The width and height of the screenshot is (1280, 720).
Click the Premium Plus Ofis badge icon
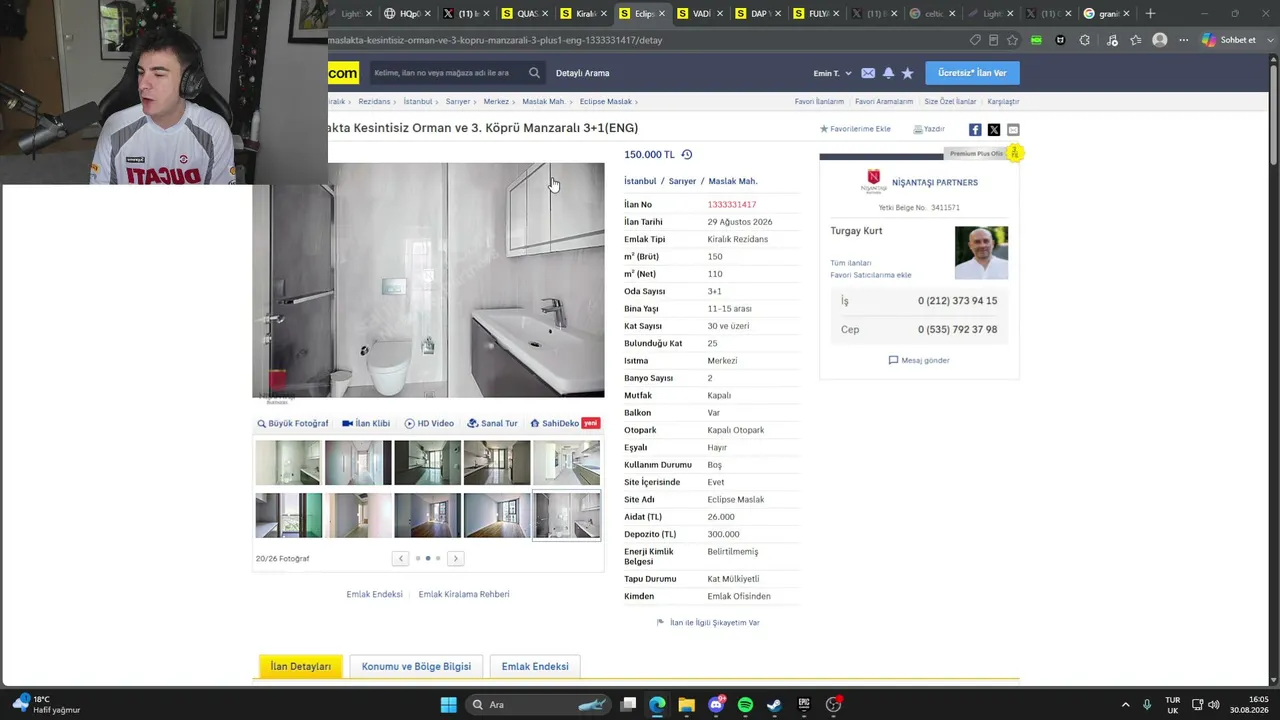[1014, 153]
